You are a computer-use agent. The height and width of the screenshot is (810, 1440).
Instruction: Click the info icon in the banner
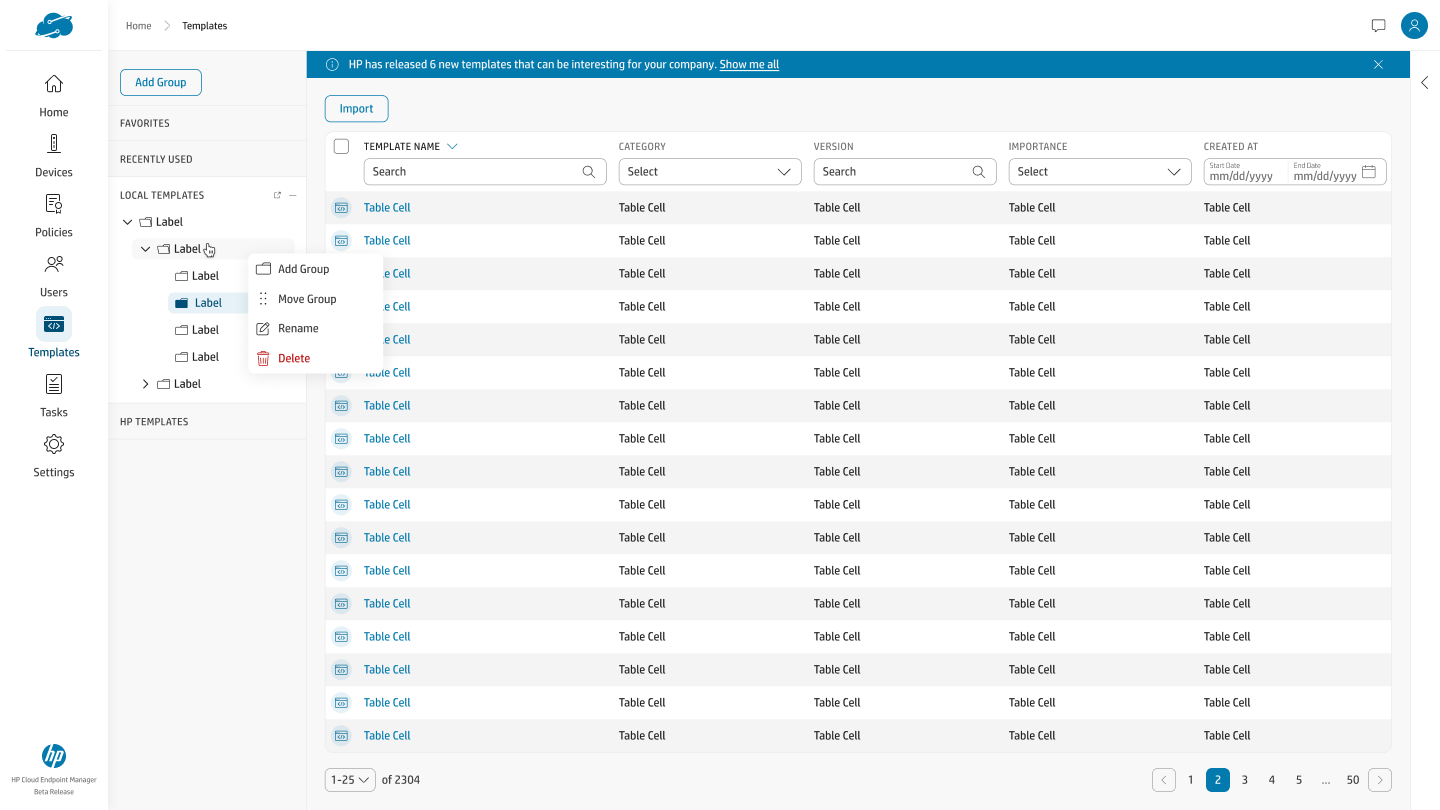(x=333, y=65)
